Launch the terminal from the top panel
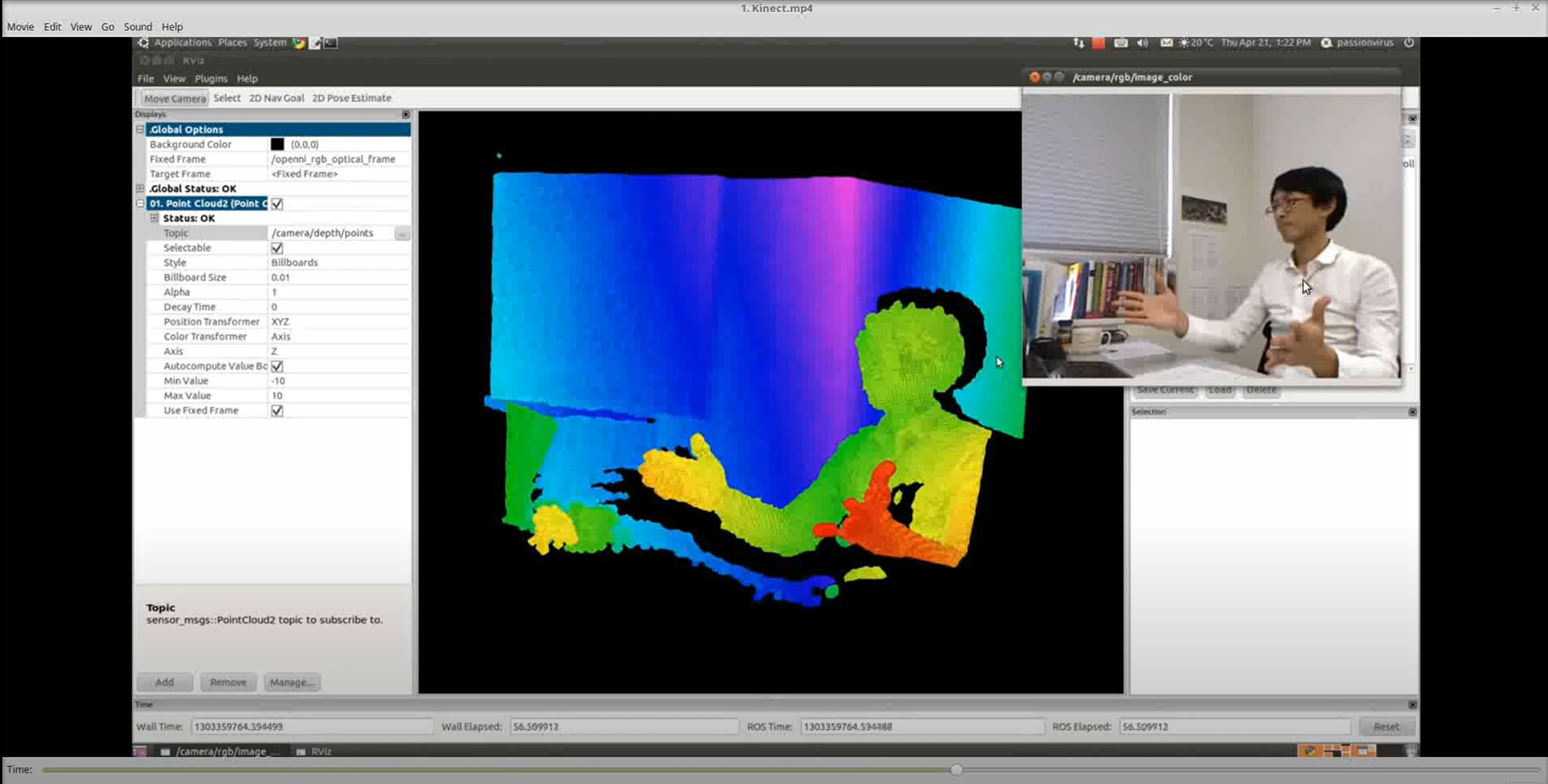The width and height of the screenshot is (1548, 784). click(331, 43)
